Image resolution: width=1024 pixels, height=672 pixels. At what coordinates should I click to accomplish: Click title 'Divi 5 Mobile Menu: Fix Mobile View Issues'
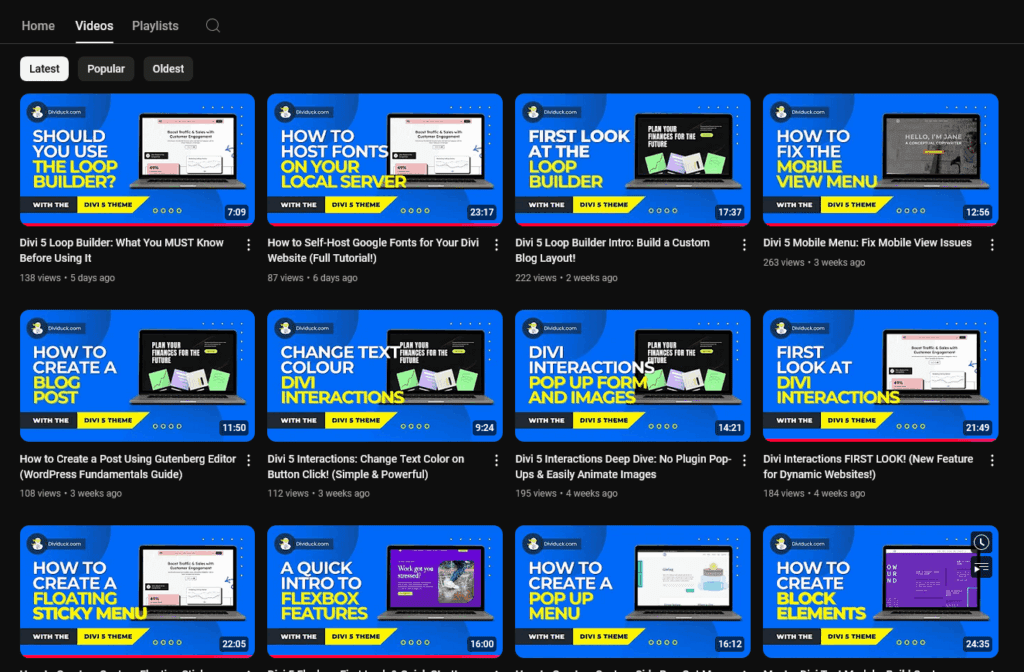867,242
